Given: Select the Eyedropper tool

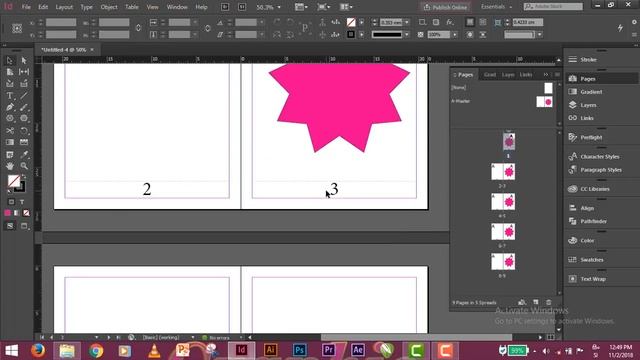Looking at the screenshot, I should 24,155.
